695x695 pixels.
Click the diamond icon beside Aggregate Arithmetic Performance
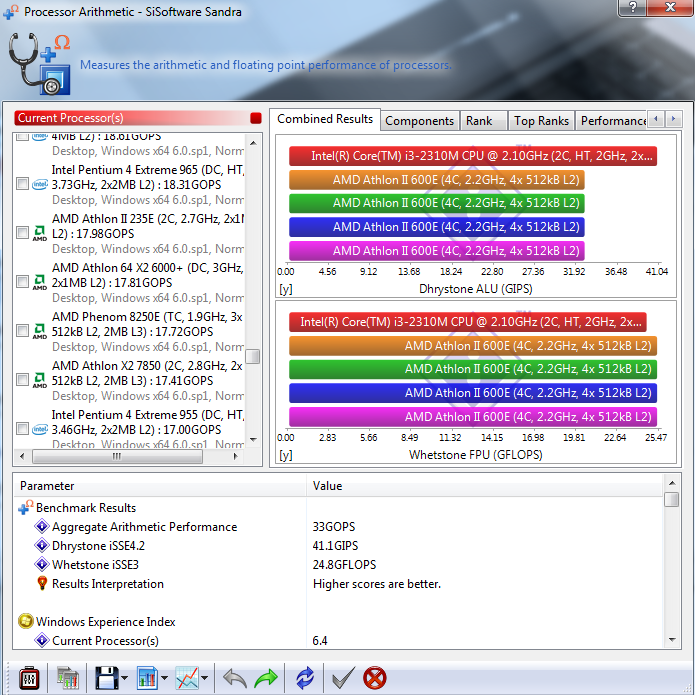pyautogui.click(x=42, y=526)
